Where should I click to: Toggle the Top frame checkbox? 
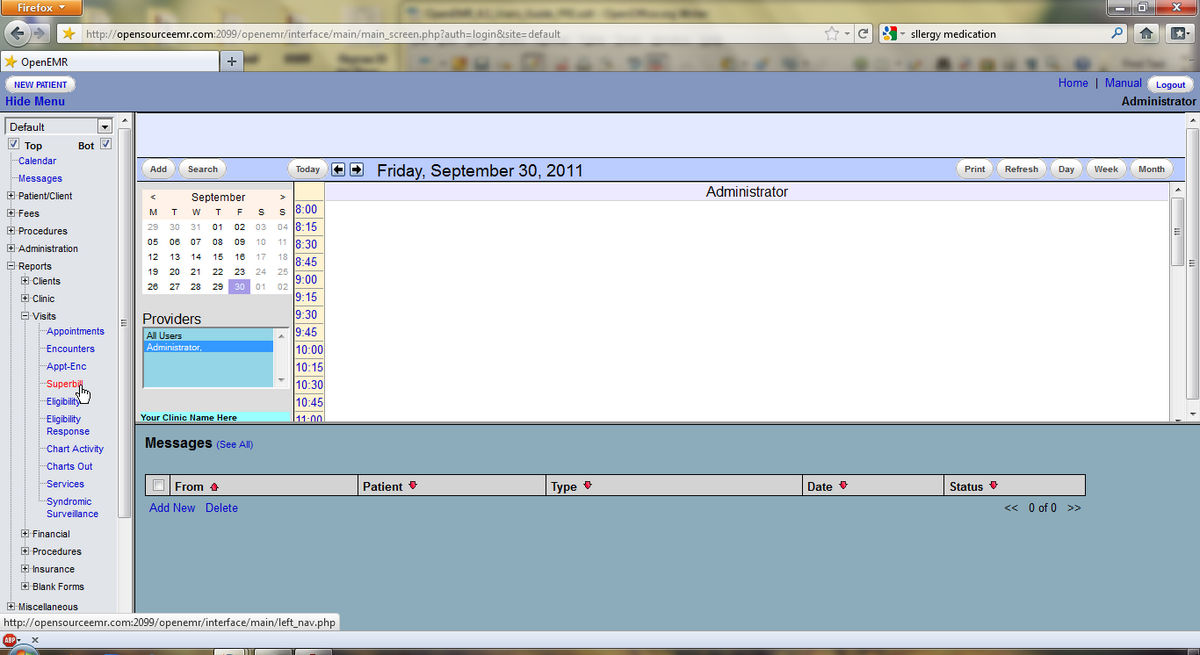[x=13, y=145]
